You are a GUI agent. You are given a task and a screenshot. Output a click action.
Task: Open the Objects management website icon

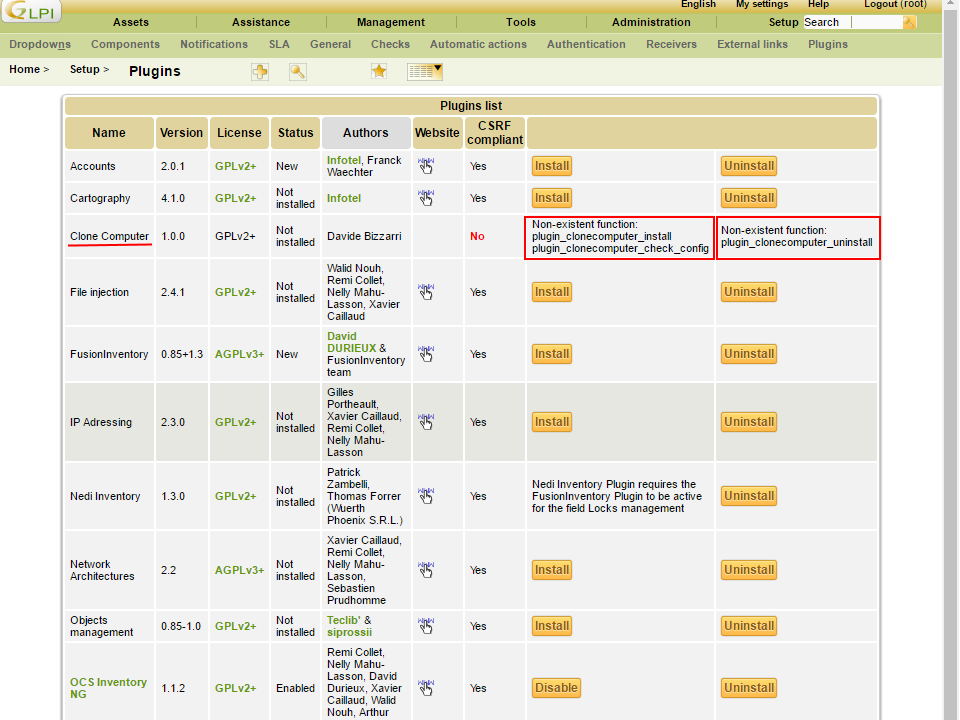(426, 626)
